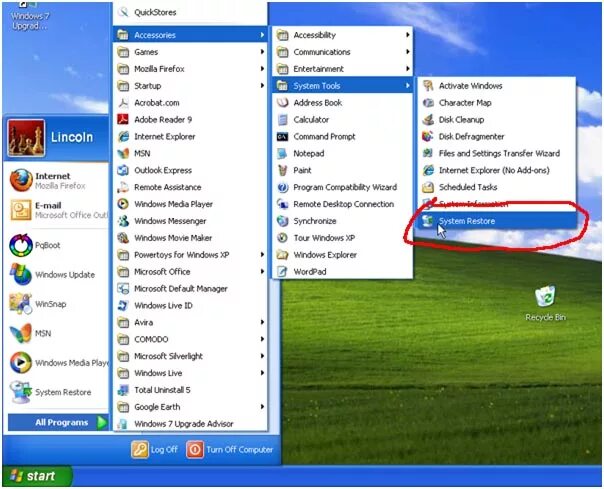
Task: Open Address Book icon
Action: [x=283, y=103]
